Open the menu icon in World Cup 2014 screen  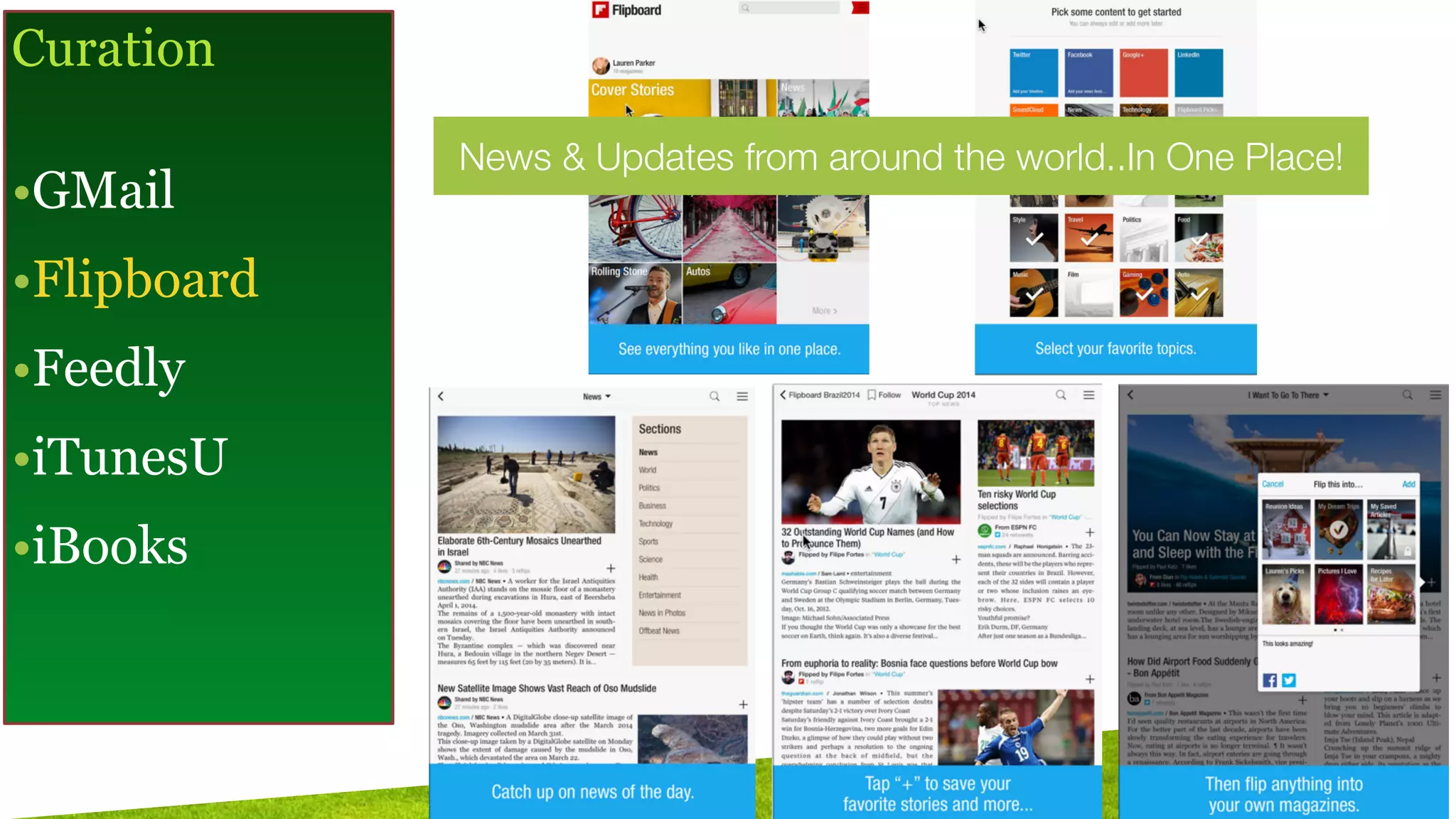tap(1088, 395)
